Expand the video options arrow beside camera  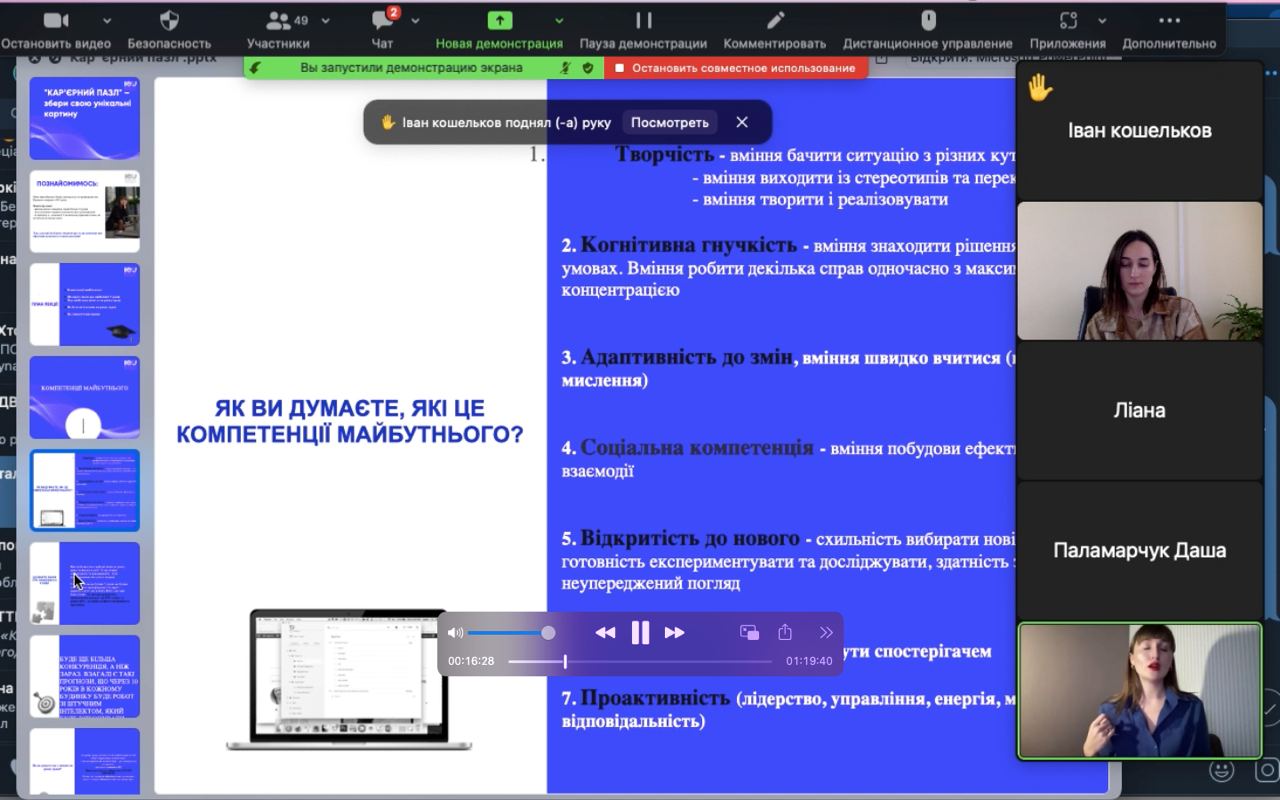point(107,21)
